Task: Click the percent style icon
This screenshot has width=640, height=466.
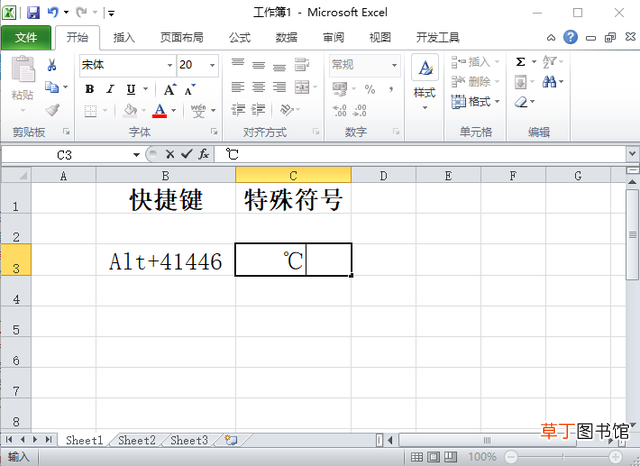Action: click(370, 89)
